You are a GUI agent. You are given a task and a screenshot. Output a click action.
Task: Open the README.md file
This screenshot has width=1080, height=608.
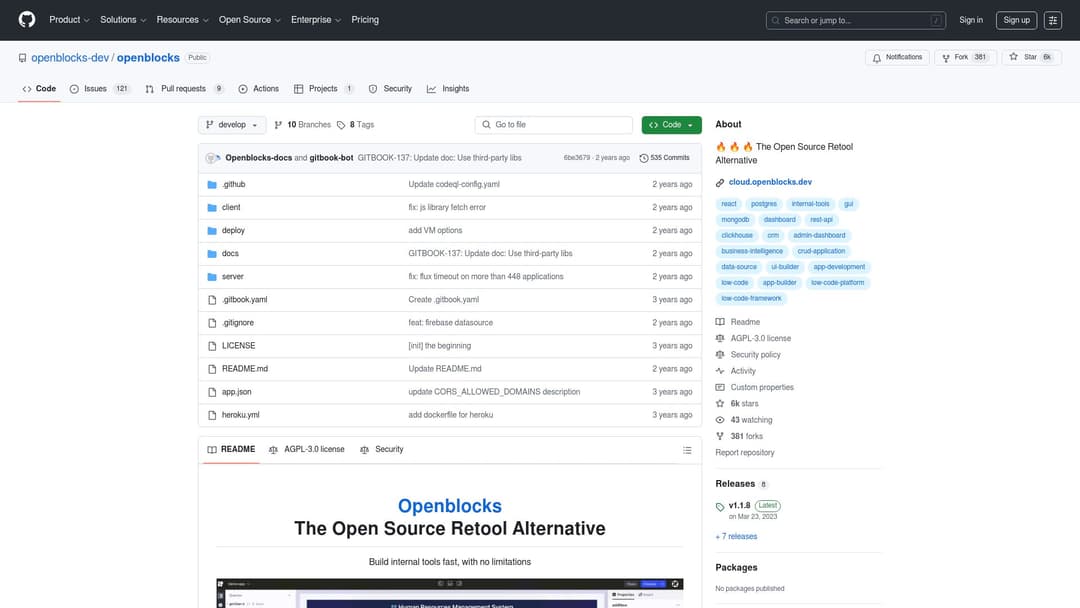(x=245, y=369)
